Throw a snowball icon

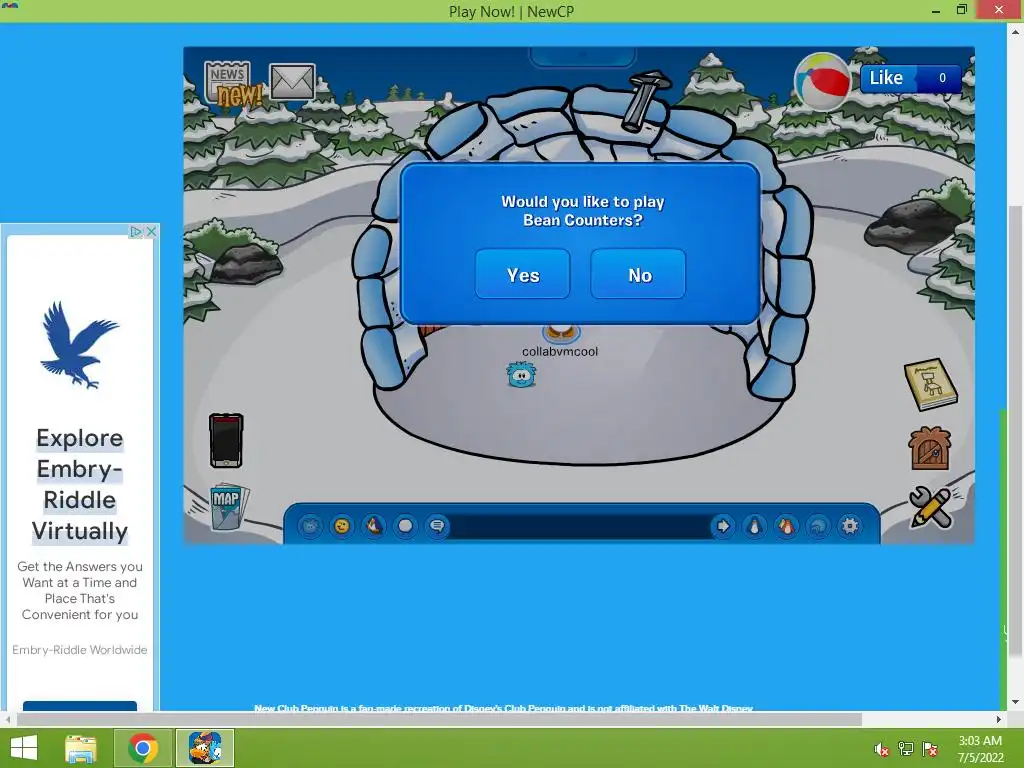[x=406, y=526]
